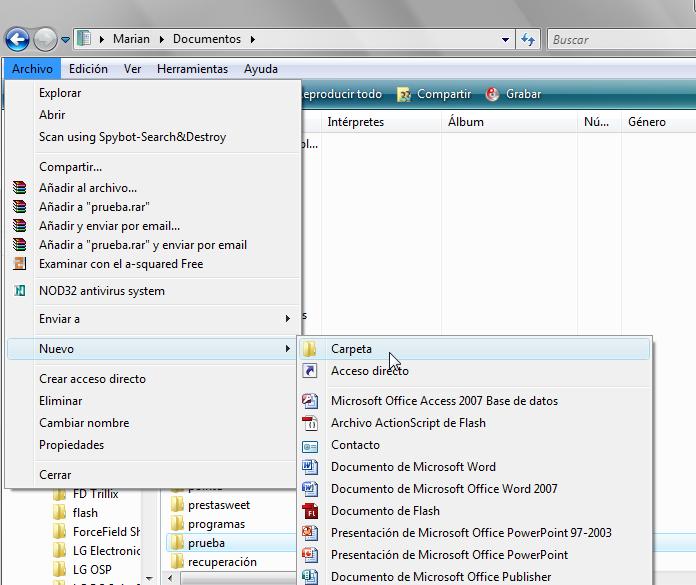This screenshot has height=585, width=696.
Task: Click the Microsoft Office Publisher document icon
Action: point(309,577)
